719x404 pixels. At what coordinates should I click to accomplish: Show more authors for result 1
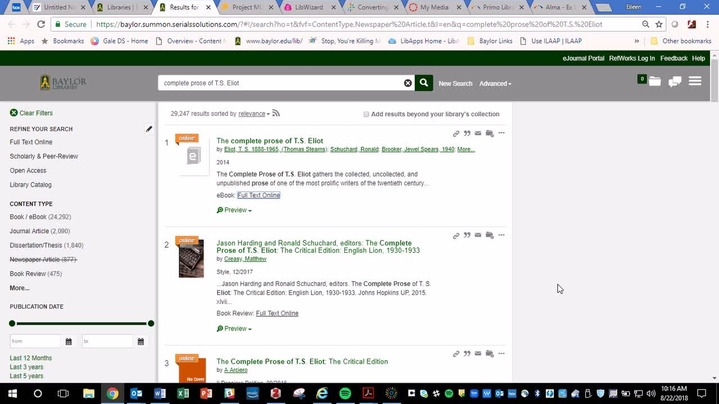coord(466,149)
